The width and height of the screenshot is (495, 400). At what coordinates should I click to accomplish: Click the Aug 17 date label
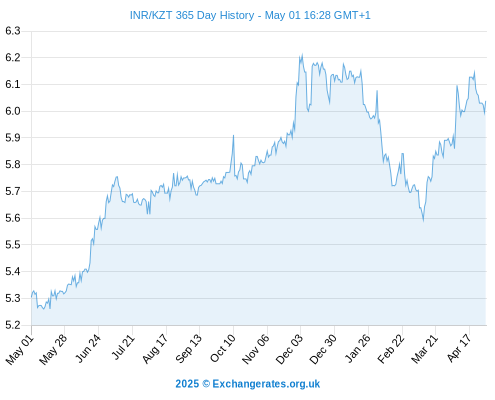(155, 349)
